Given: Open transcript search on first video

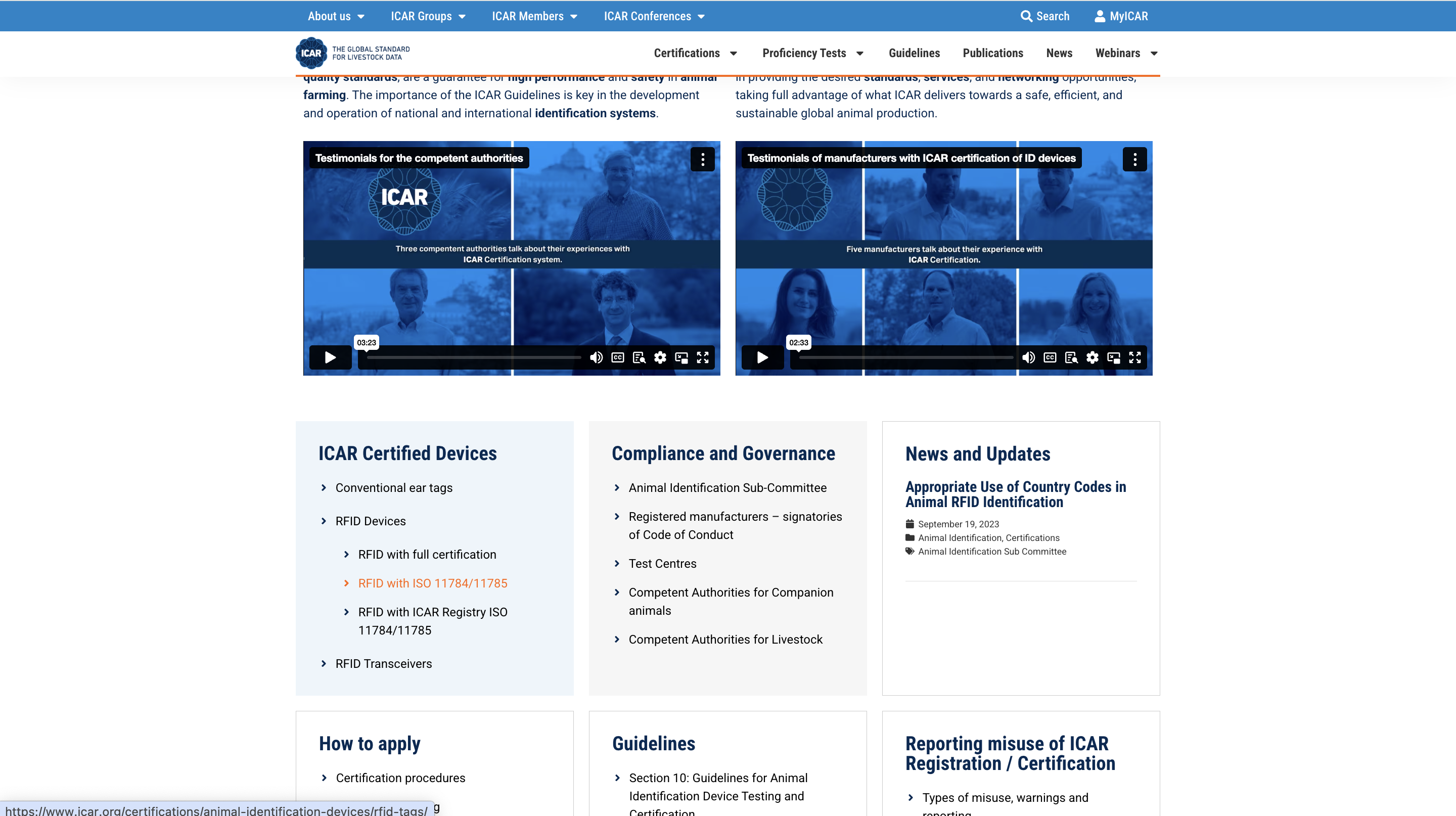Looking at the screenshot, I should 639,357.
